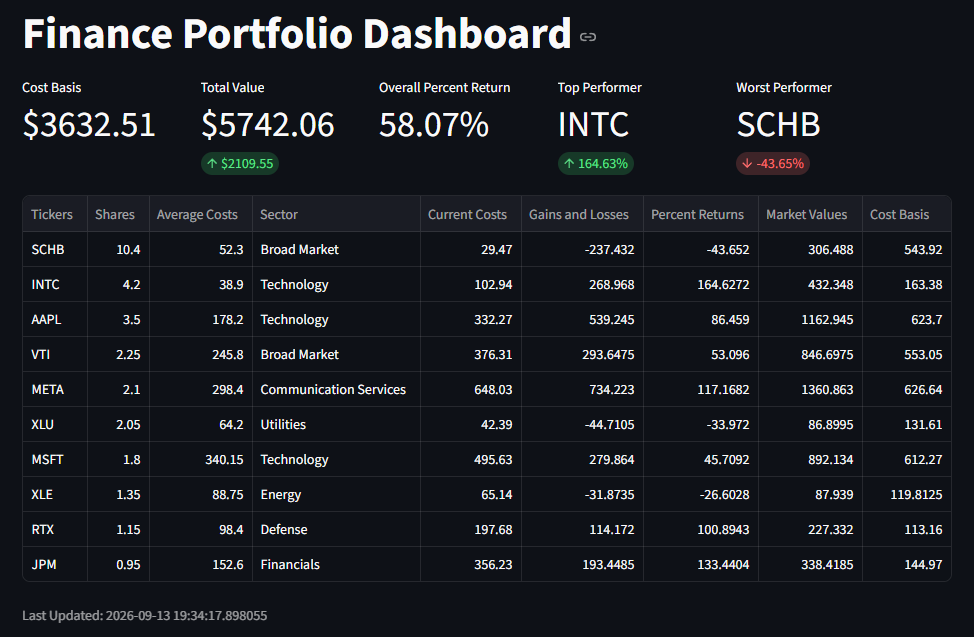Viewport: 974px width, 637px height.
Task: Select the MSFT ticker cell
Action: click(55, 459)
